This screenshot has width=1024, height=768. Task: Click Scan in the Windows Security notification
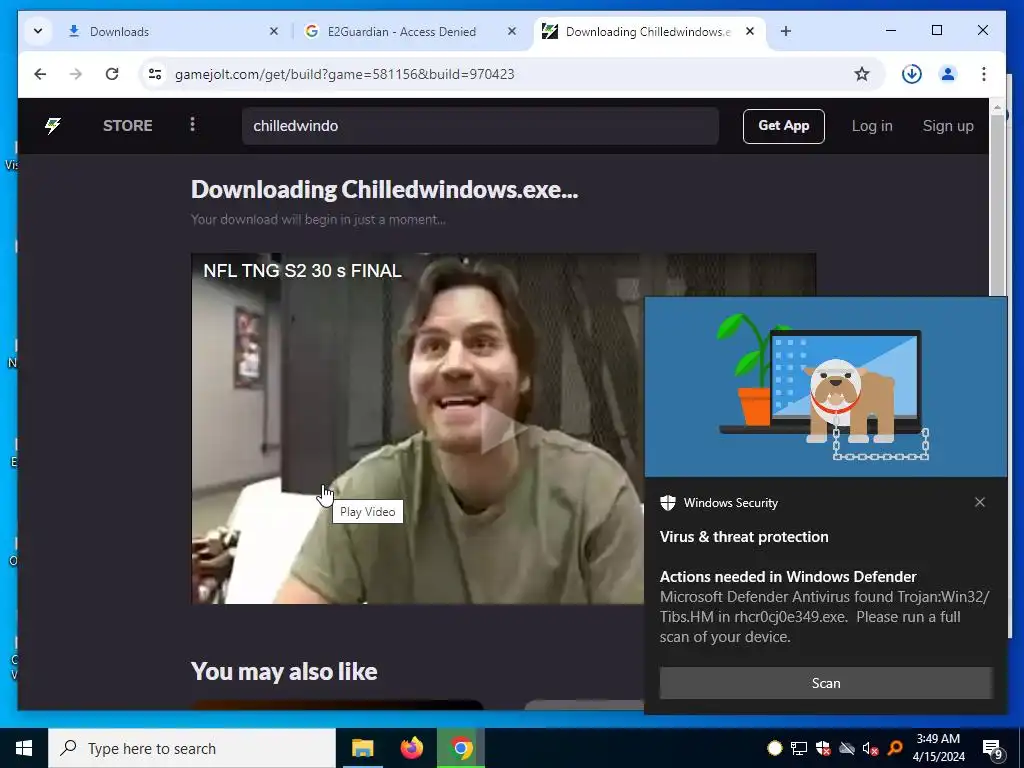(x=825, y=683)
